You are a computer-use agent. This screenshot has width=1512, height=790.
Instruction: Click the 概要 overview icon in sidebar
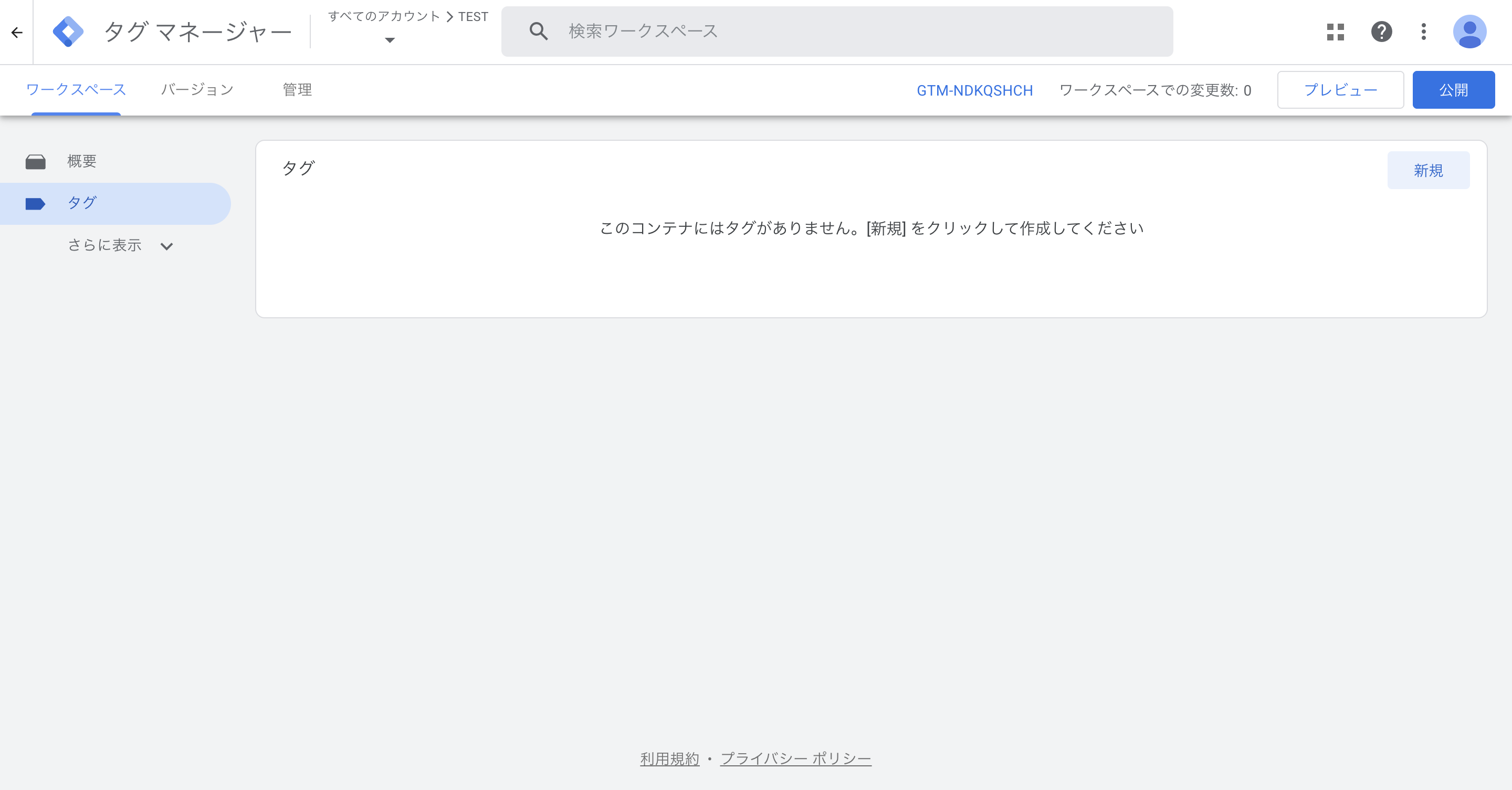pyautogui.click(x=36, y=162)
